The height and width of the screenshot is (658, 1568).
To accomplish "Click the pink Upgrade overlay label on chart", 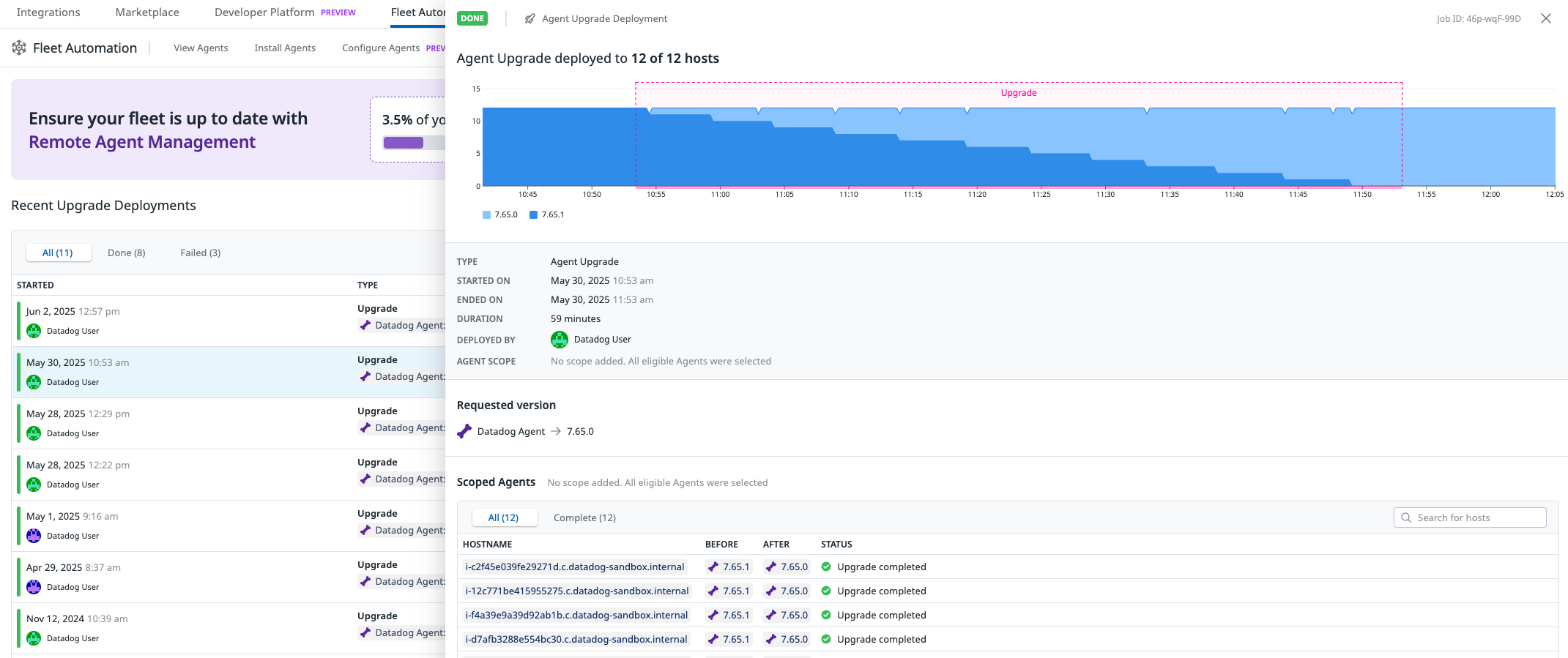I will click(x=1019, y=93).
